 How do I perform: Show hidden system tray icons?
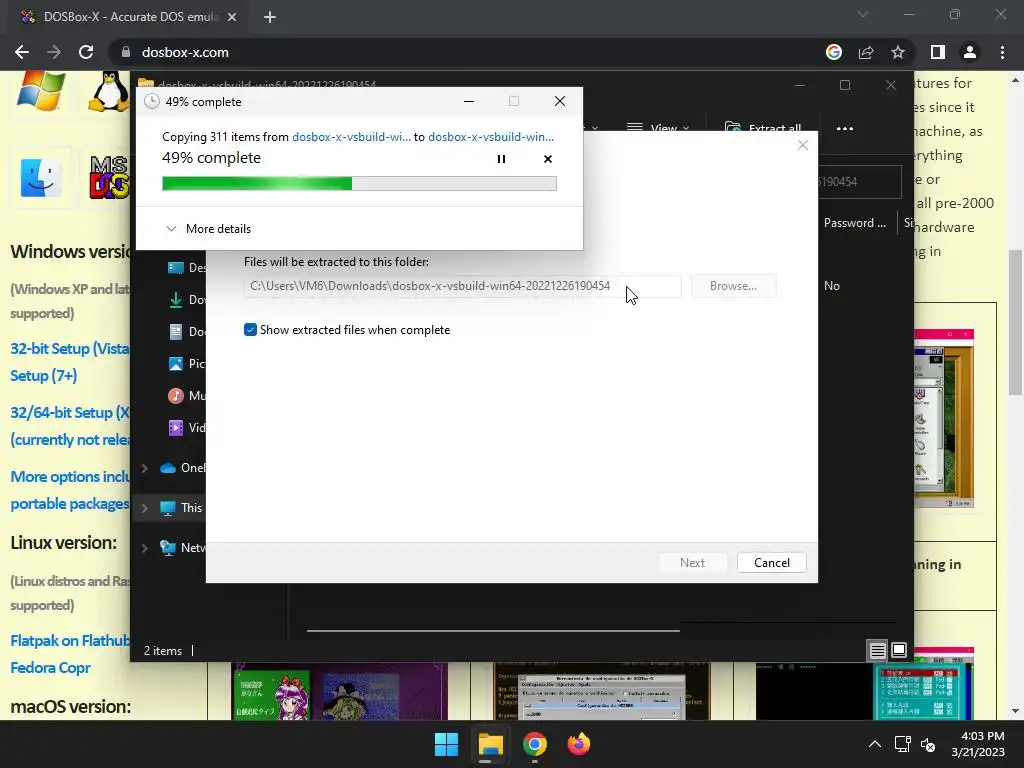[874, 744]
